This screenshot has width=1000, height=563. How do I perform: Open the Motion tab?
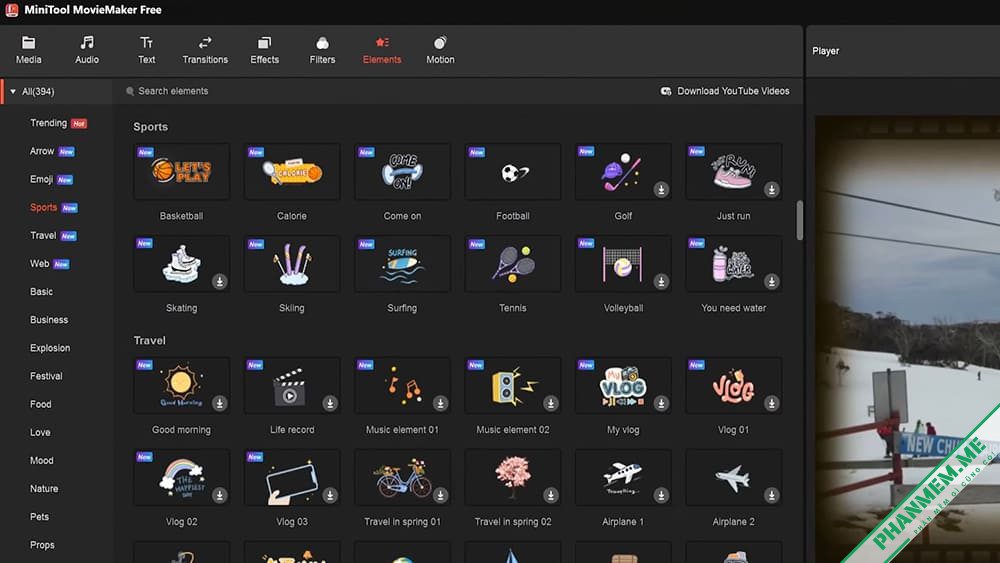(440, 50)
